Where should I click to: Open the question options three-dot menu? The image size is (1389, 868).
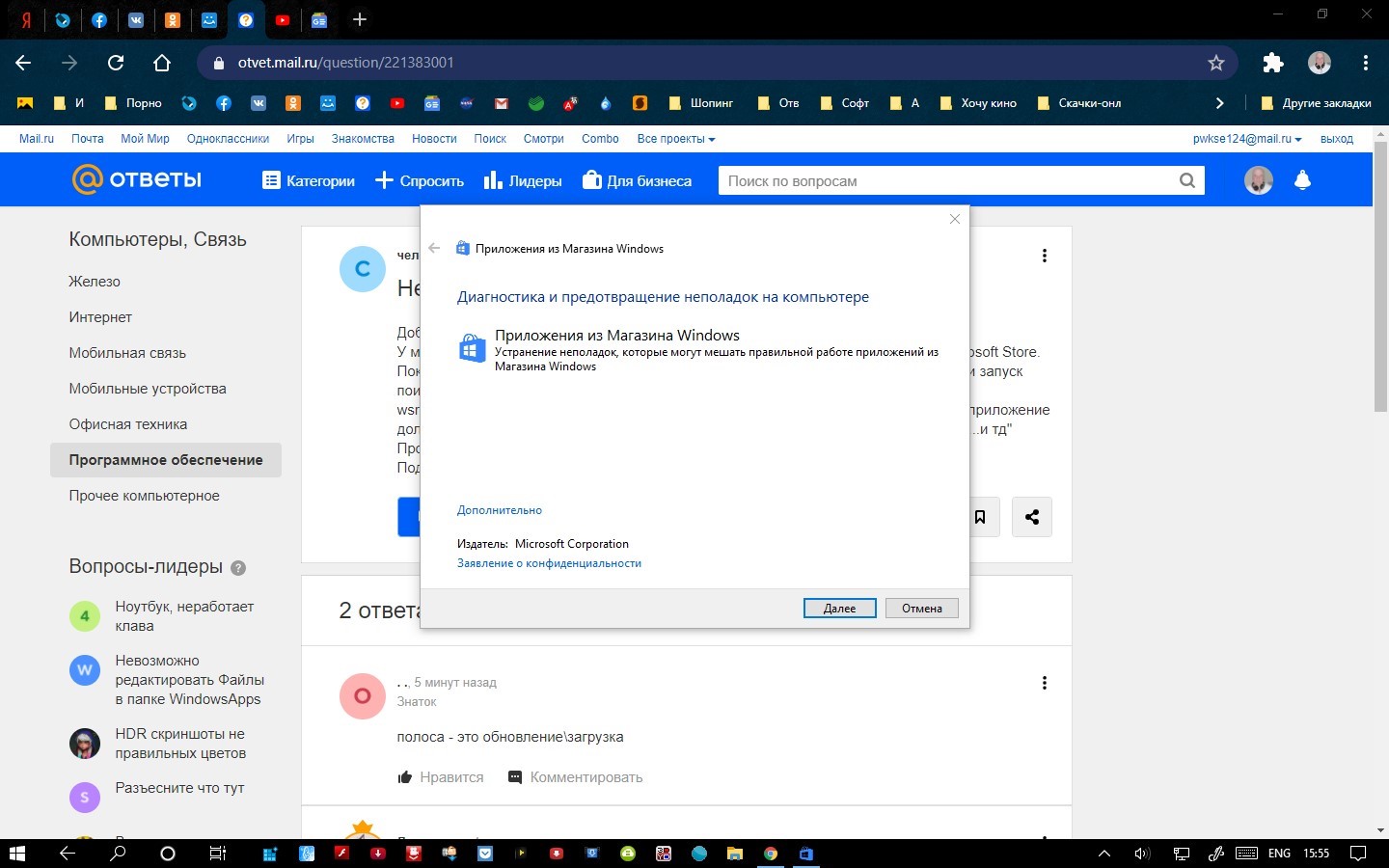(x=1045, y=256)
